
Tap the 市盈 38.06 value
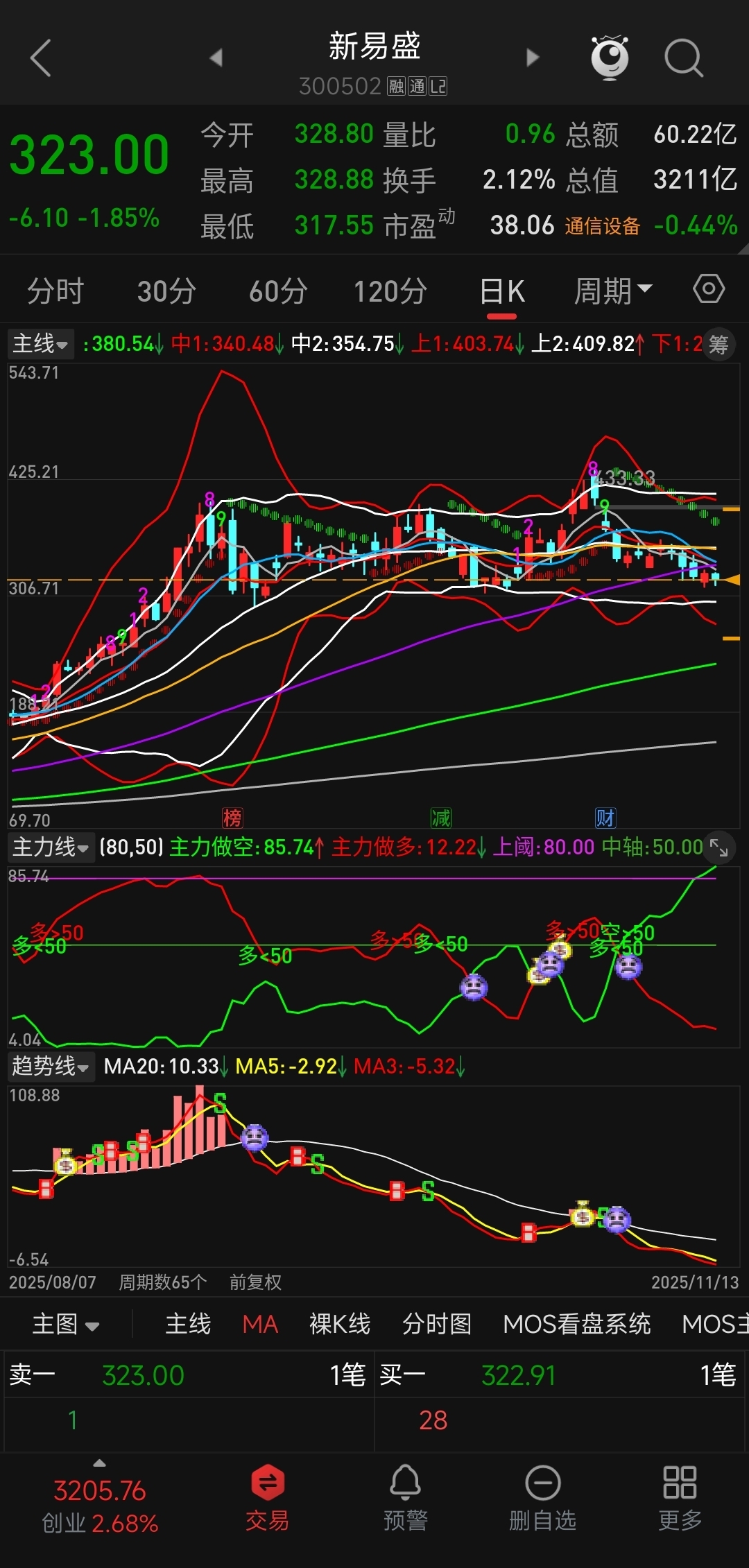click(522, 225)
